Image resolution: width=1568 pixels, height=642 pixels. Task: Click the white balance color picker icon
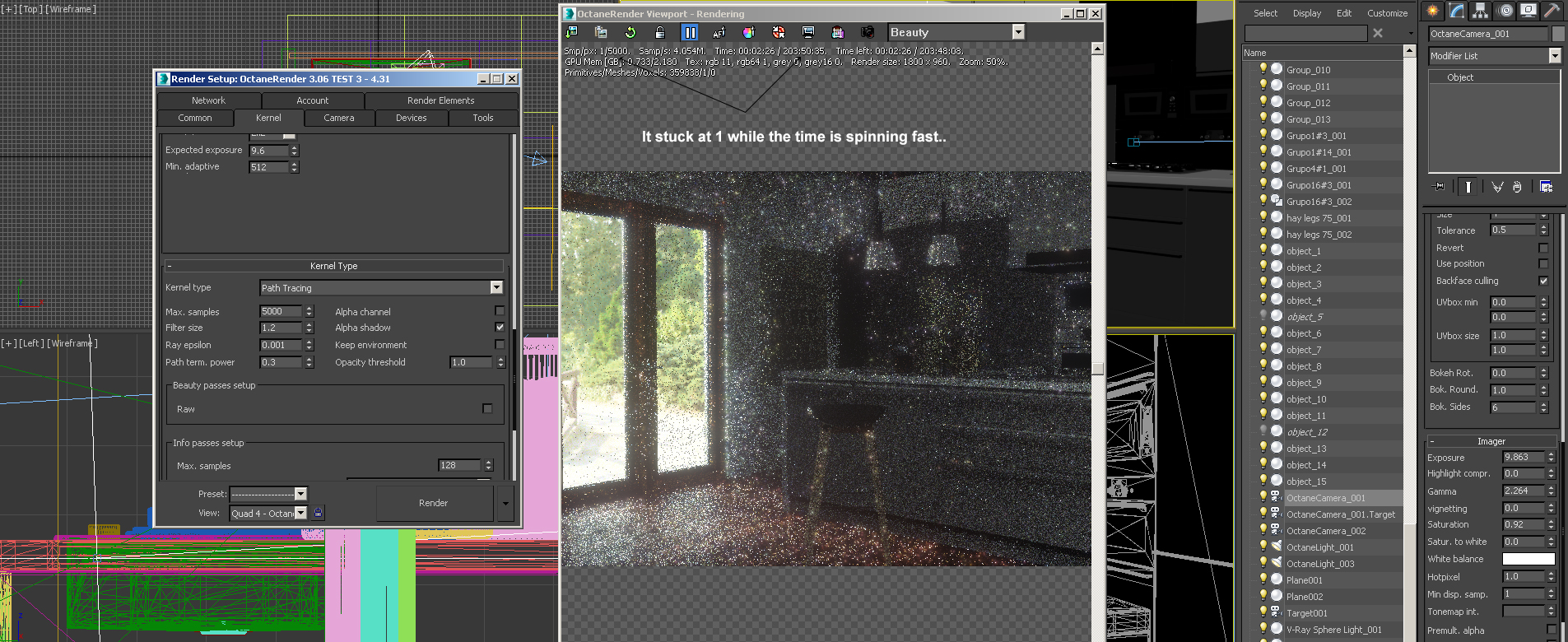(749, 32)
